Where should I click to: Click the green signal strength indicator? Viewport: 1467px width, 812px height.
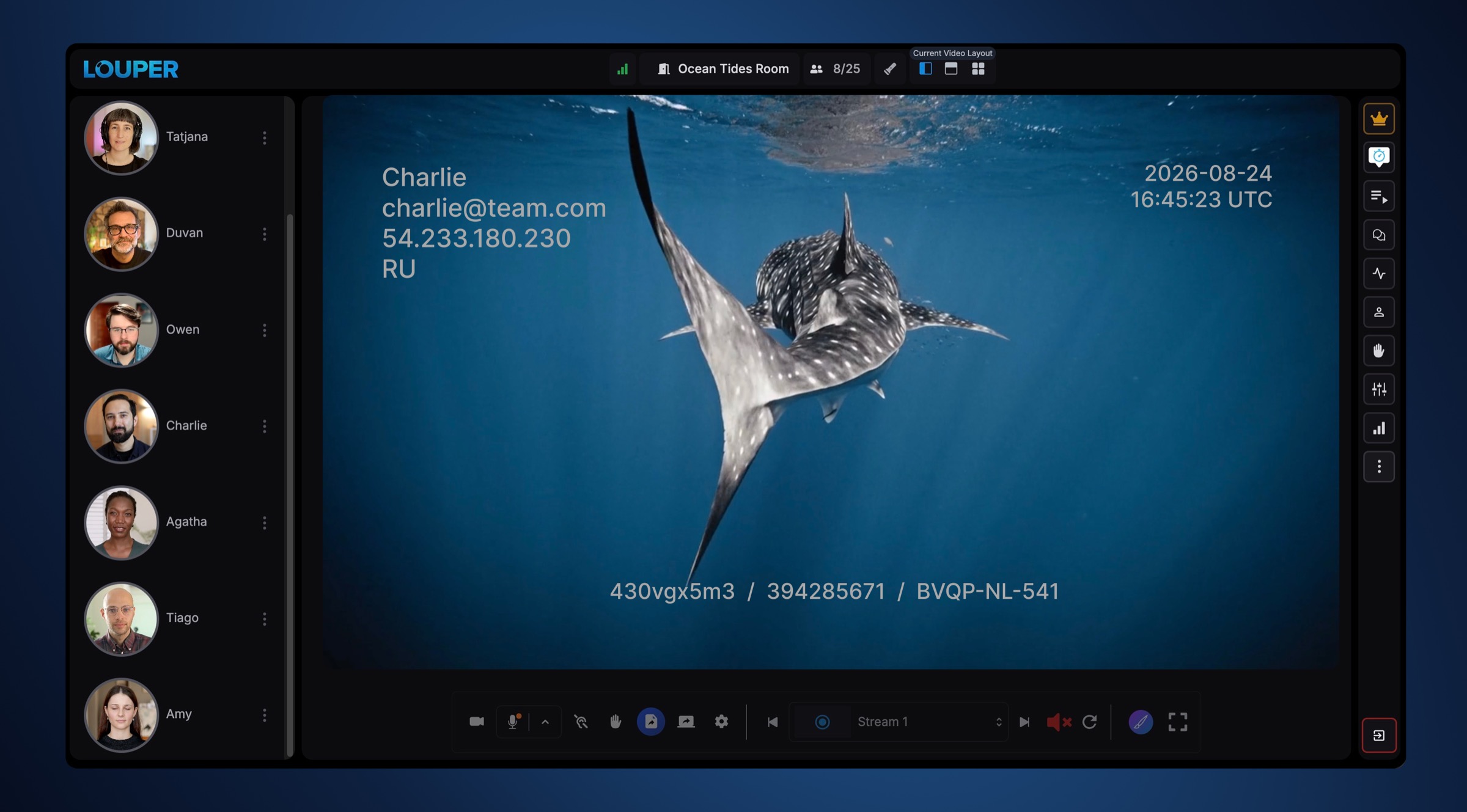pos(622,69)
